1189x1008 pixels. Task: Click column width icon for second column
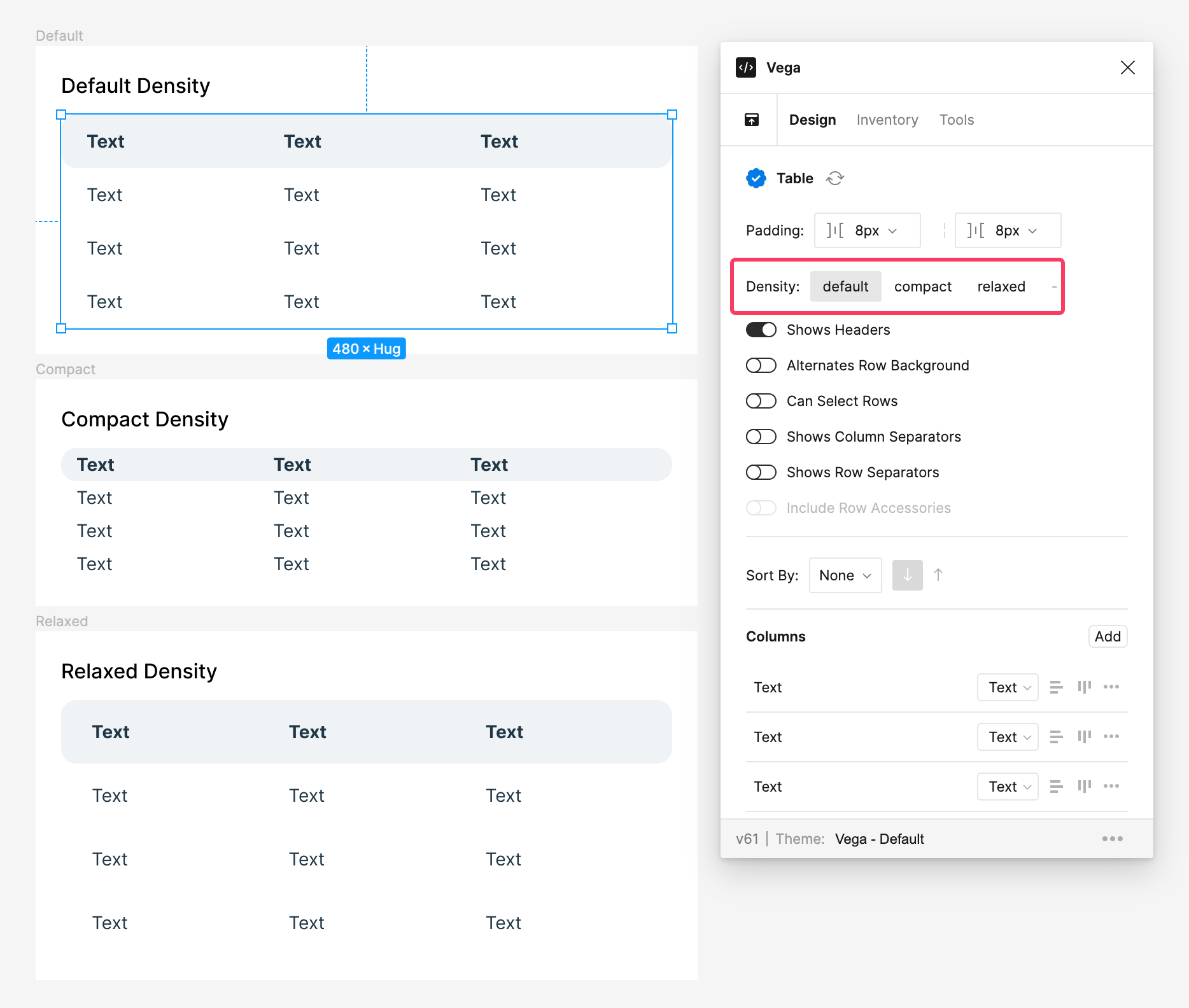[1084, 737]
